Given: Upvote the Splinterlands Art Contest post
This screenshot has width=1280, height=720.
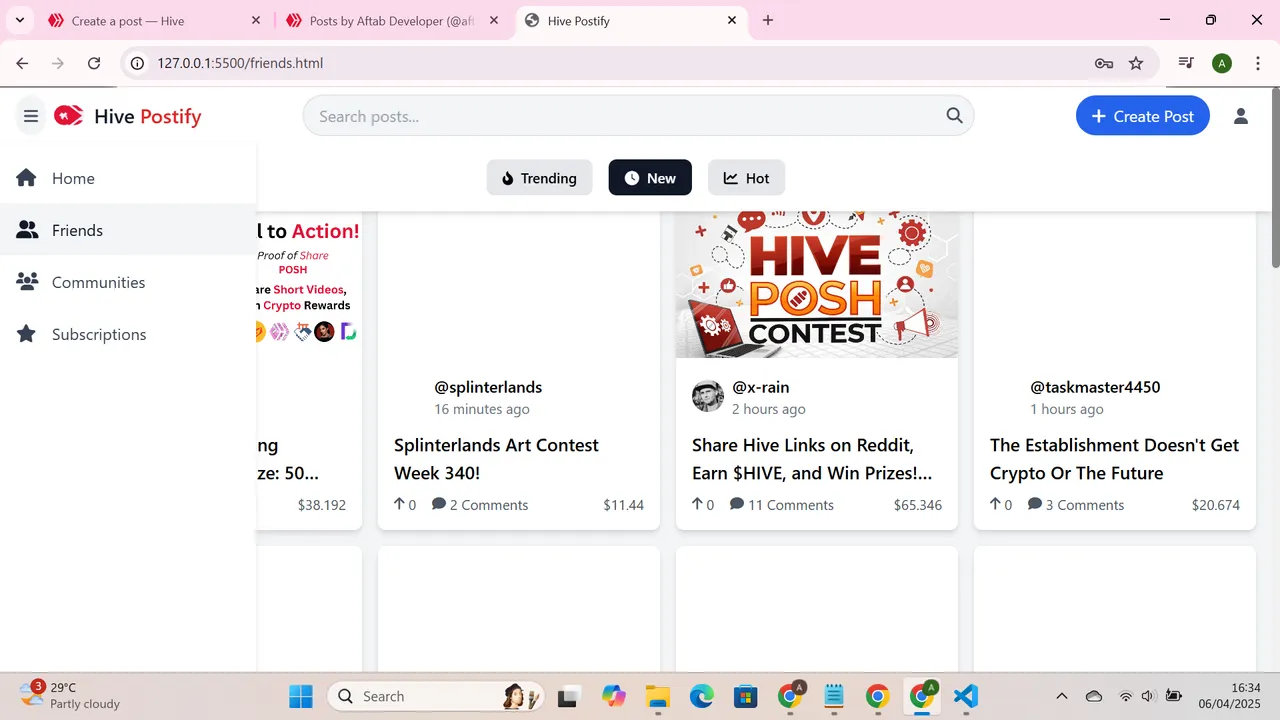Looking at the screenshot, I should [x=405, y=505].
